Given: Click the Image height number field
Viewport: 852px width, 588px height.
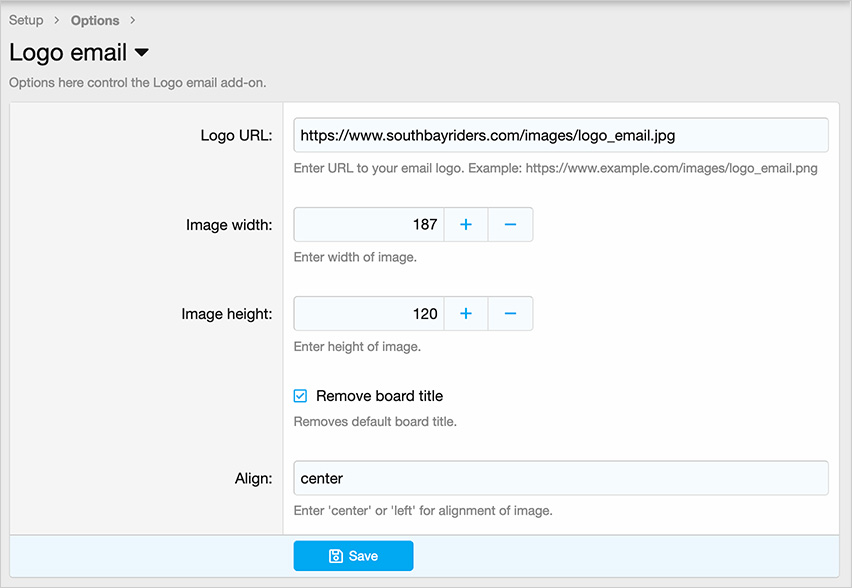Looking at the screenshot, I should coord(368,314).
